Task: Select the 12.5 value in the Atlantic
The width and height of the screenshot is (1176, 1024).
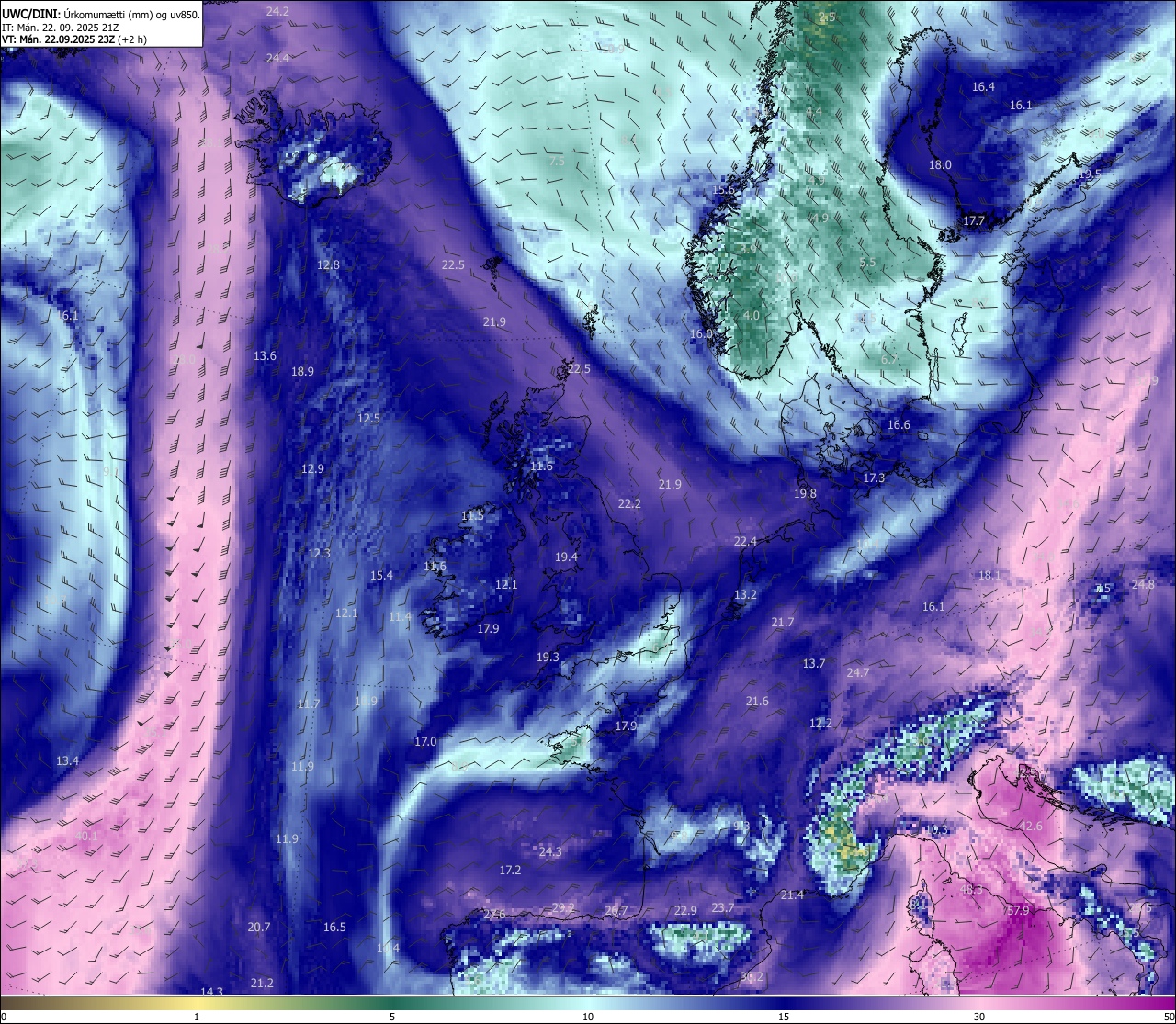Action: (x=368, y=418)
